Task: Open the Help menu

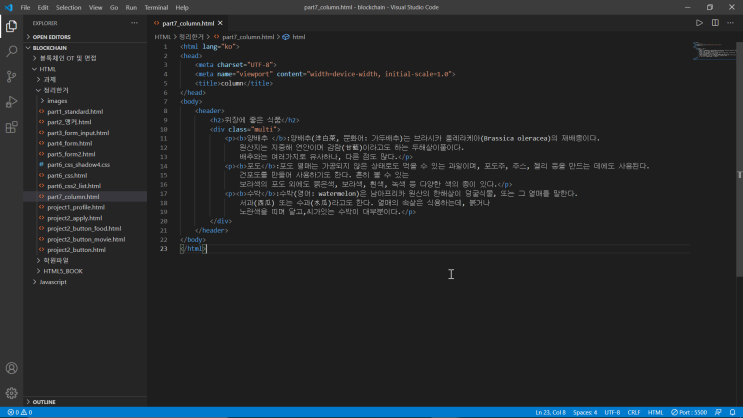Action: tap(182, 8)
